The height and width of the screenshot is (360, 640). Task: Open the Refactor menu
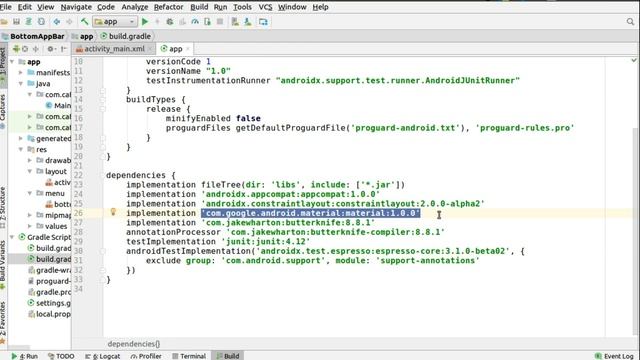(x=169, y=7)
